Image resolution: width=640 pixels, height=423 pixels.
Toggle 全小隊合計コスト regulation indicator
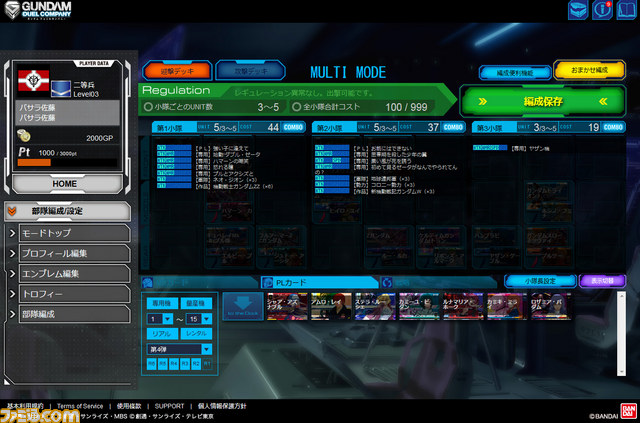tap(296, 107)
